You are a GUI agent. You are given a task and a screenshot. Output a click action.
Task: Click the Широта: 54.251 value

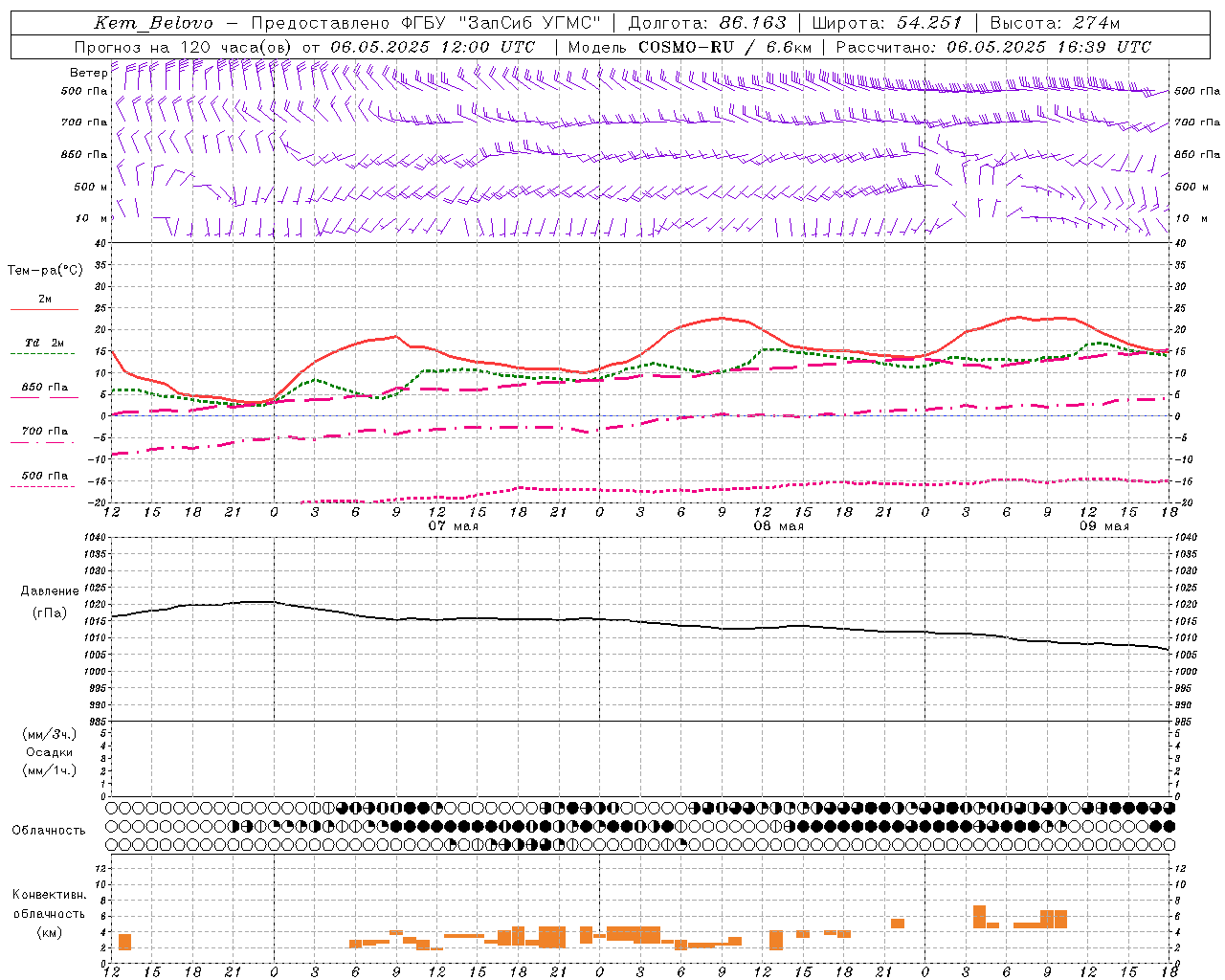(x=886, y=23)
